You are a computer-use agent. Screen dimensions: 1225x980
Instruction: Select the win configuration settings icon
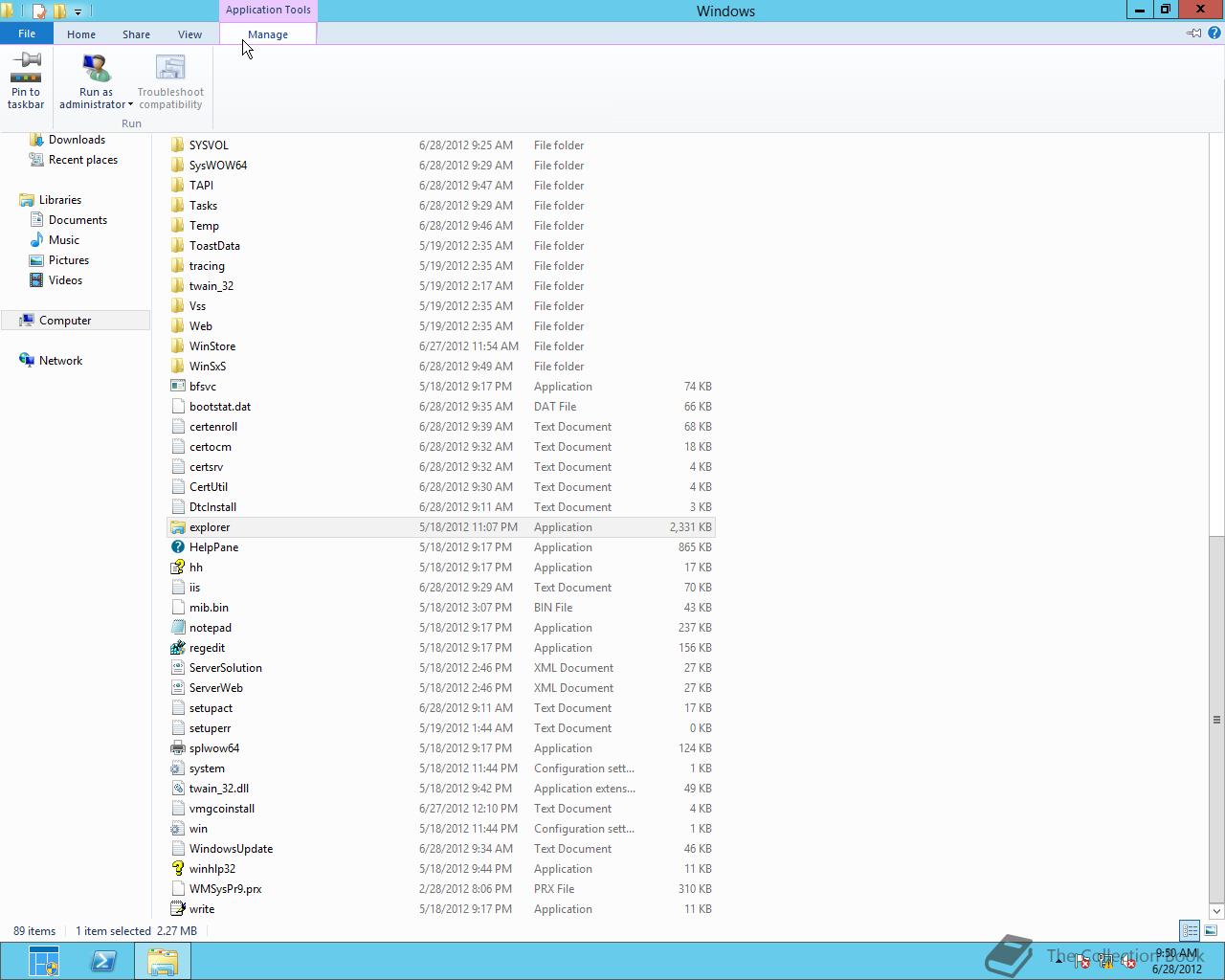[177, 829]
